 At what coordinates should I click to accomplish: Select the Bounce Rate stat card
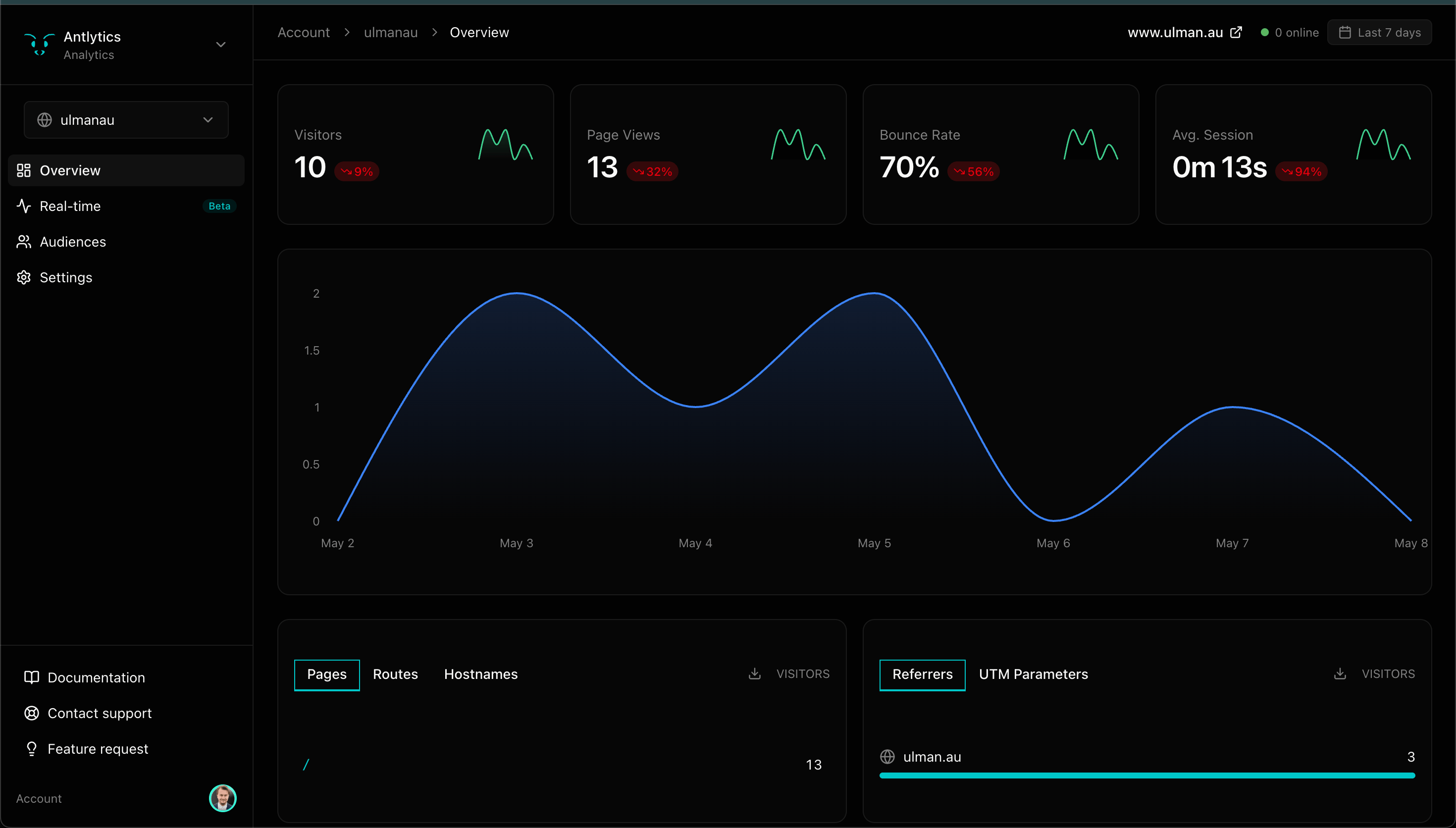coord(1001,155)
